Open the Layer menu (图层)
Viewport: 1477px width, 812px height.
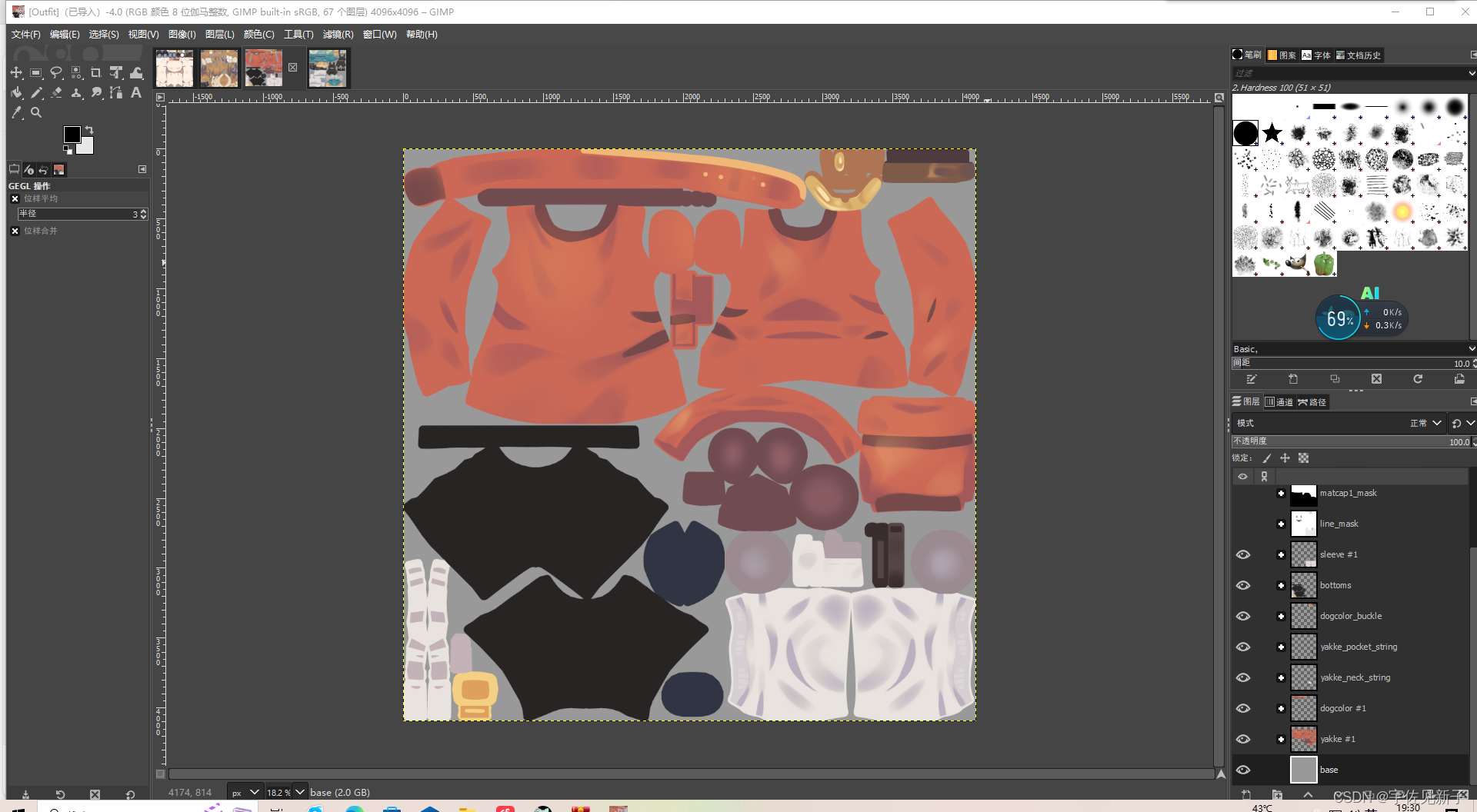(x=219, y=35)
